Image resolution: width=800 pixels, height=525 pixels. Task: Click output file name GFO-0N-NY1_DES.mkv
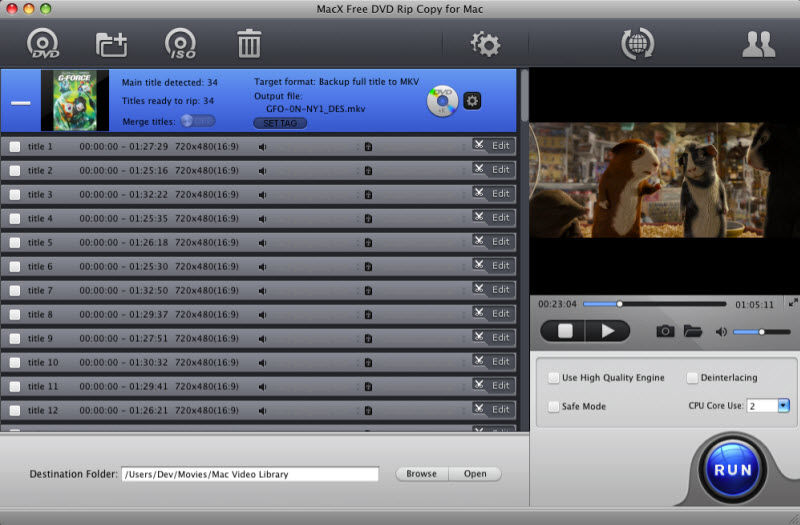click(x=316, y=109)
